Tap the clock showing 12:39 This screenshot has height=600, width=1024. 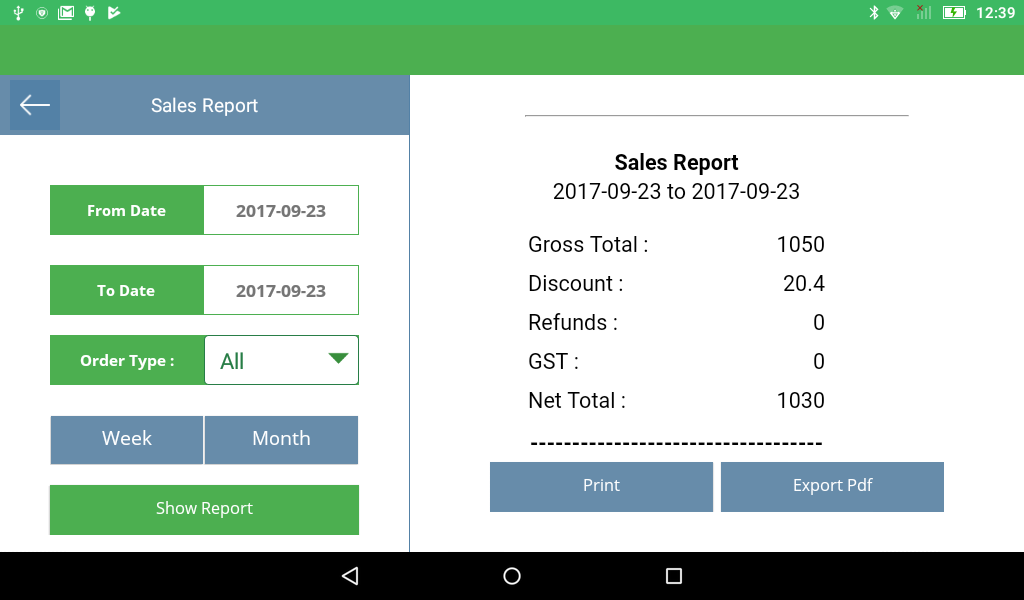[995, 13]
